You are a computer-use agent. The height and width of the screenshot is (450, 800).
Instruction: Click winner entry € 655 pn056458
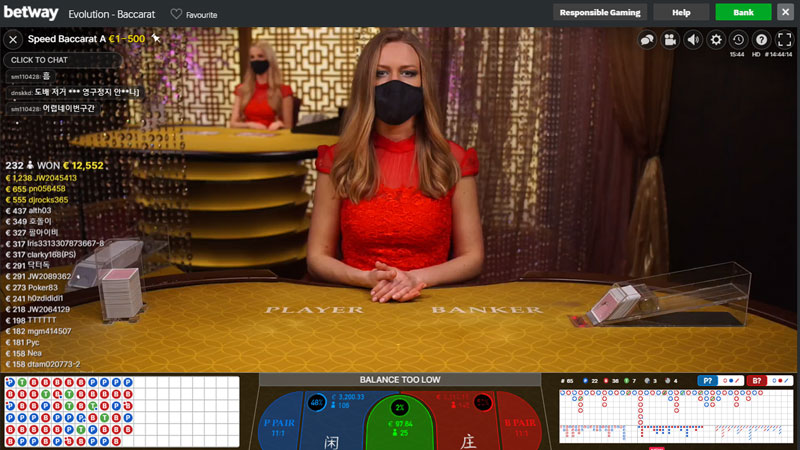tap(35, 189)
